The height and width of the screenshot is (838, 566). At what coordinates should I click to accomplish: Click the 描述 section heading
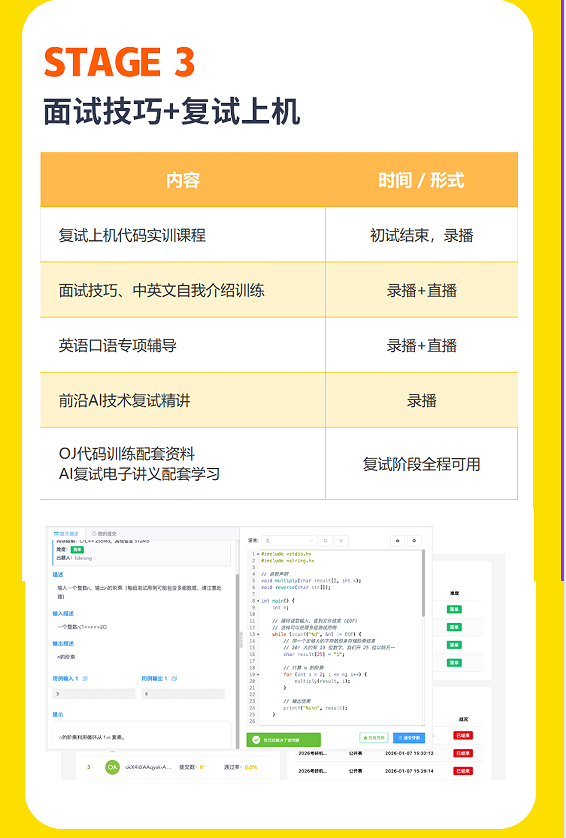coord(58,575)
